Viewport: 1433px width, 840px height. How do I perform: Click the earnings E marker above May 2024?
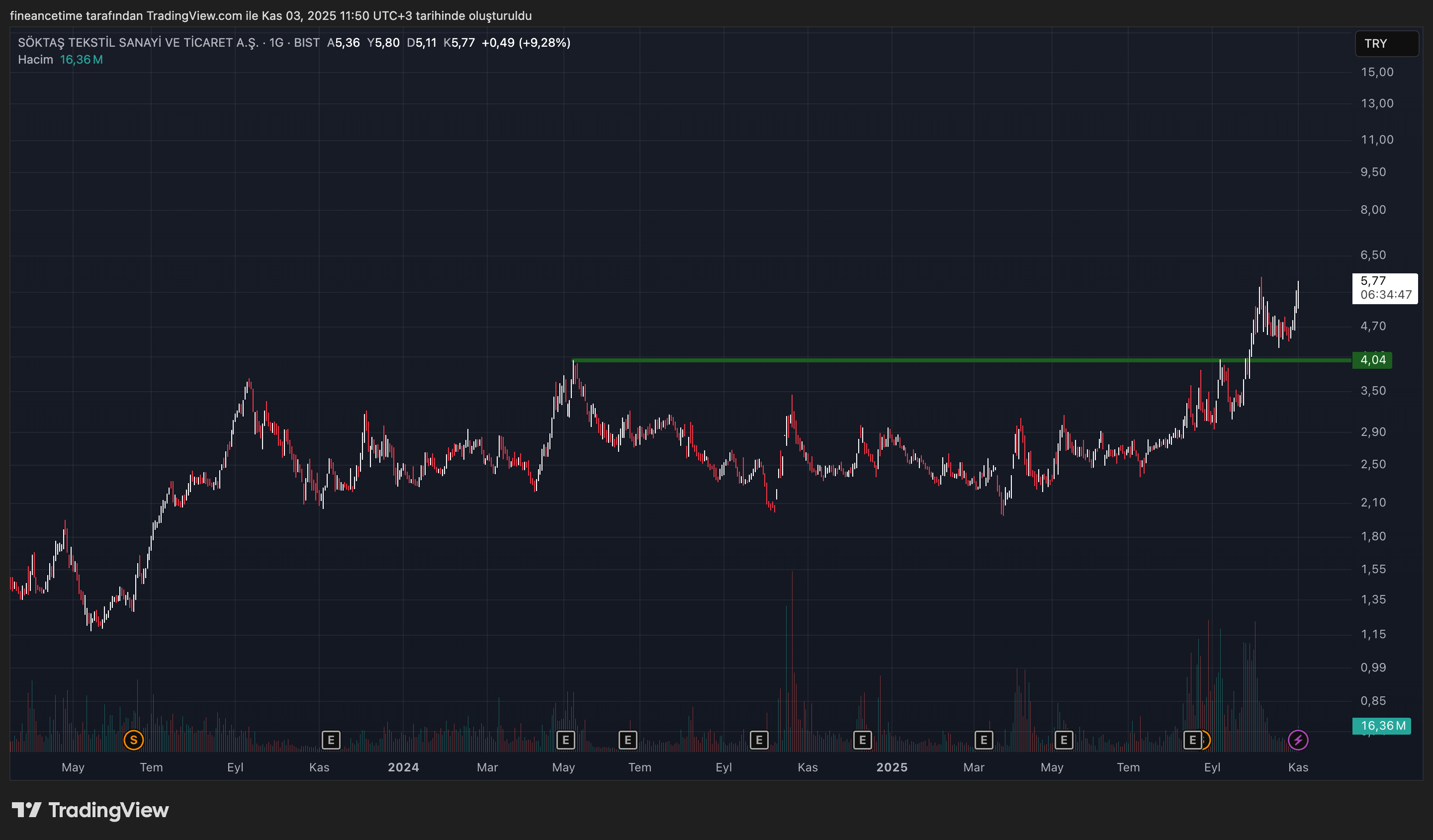[x=565, y=740]
